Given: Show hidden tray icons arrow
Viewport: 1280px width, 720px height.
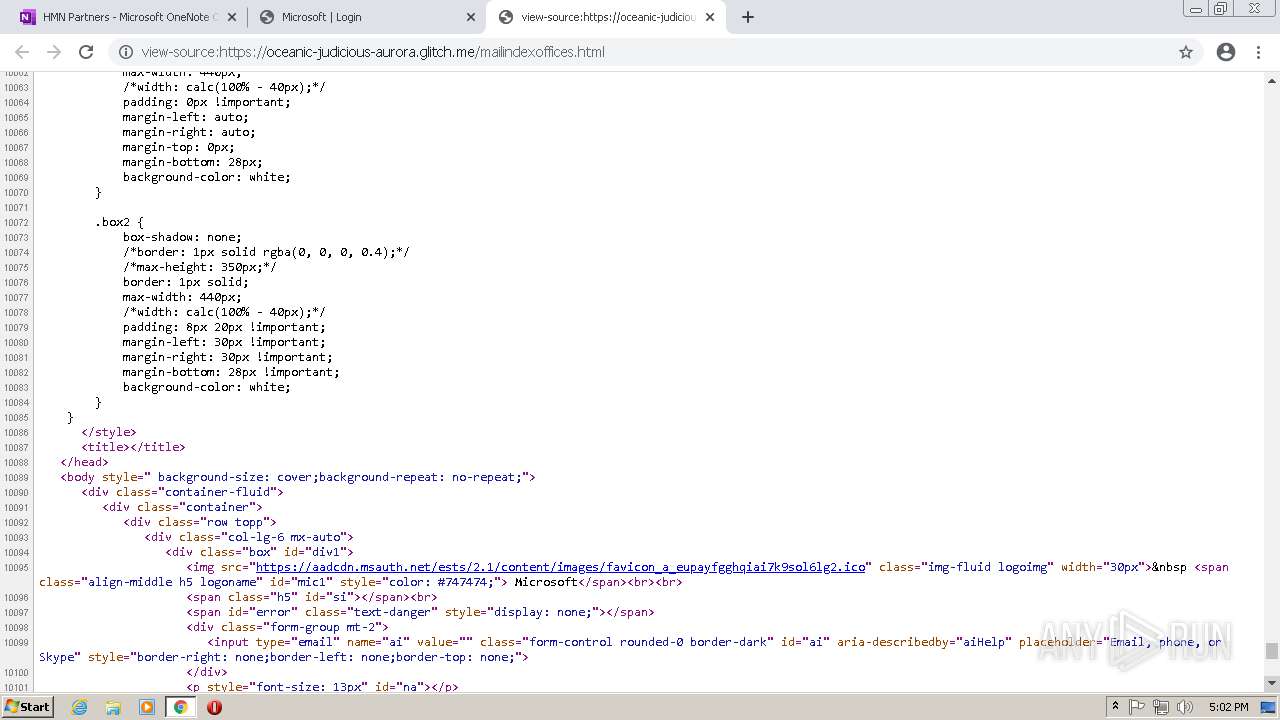Looking at the screenshot, I should (x=1116, y=707).
